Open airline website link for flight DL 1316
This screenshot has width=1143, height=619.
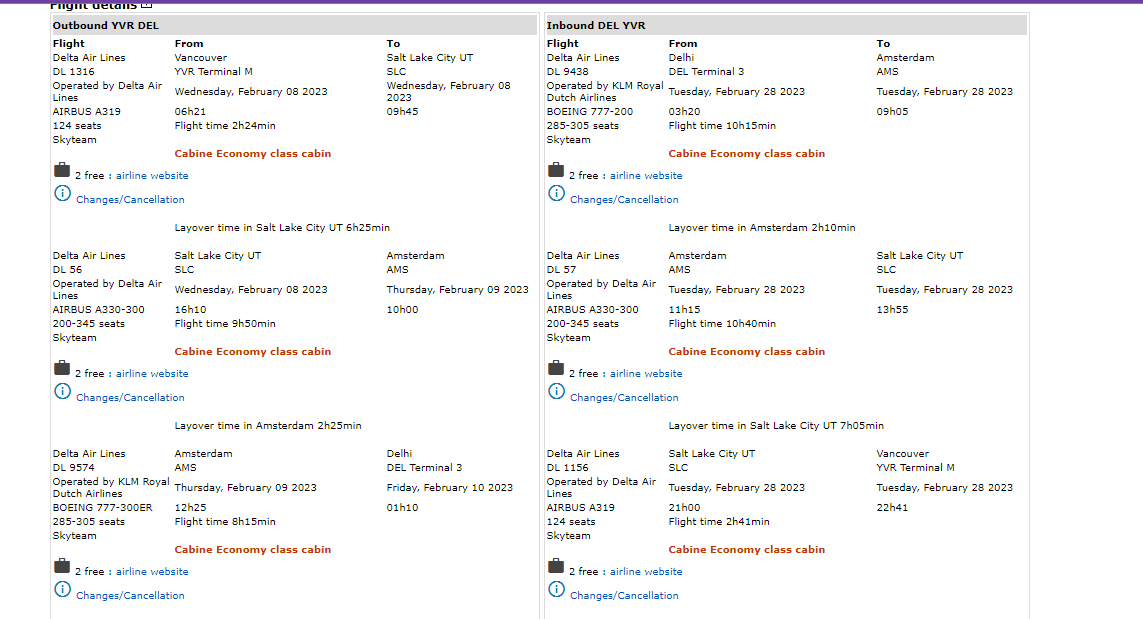point(152,176)
